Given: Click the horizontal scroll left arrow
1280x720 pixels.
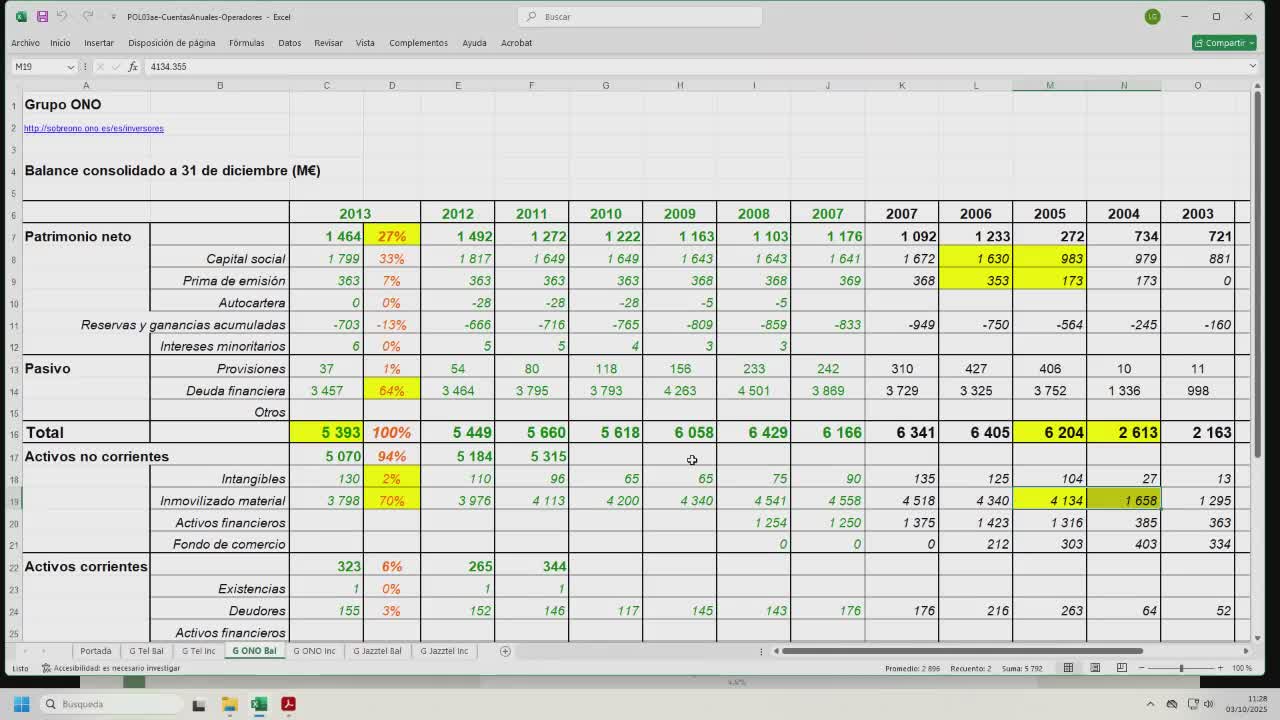Looking at the screenshot, I should pyautogui.click(x=776, y=651).
